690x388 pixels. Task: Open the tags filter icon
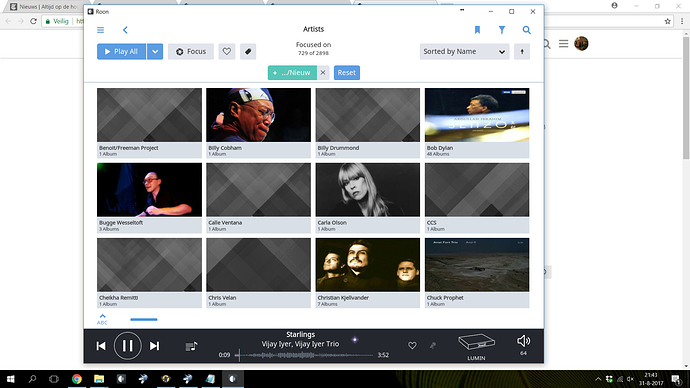pyautogui.click(x=248, y=51)
